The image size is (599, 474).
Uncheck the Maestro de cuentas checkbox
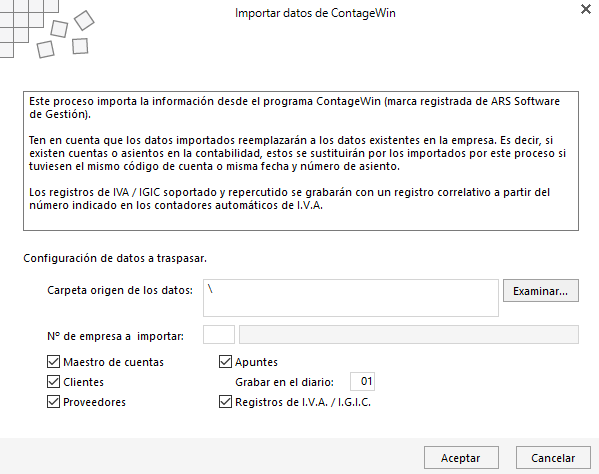(53, 361)
